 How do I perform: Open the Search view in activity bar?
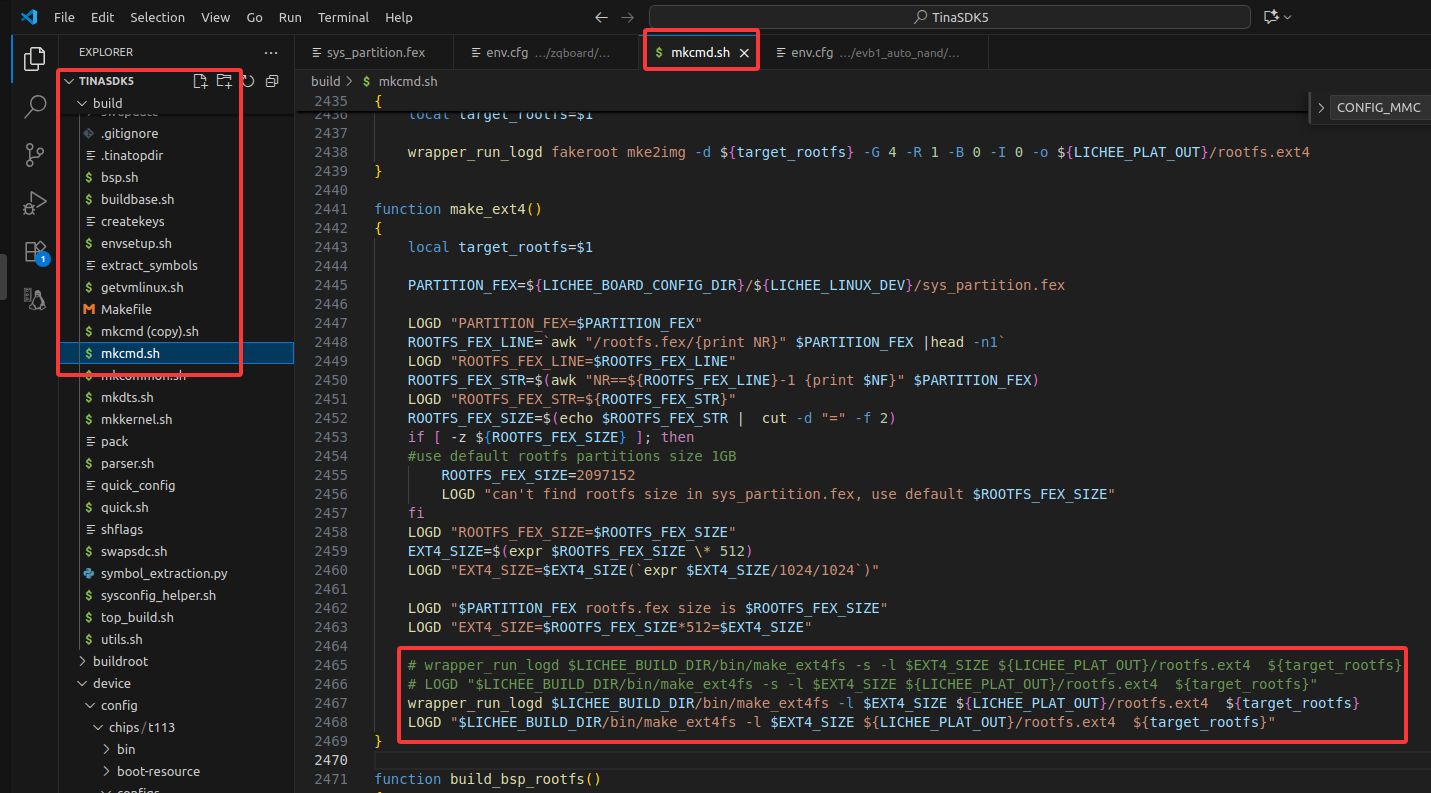(x=35, y=107)
